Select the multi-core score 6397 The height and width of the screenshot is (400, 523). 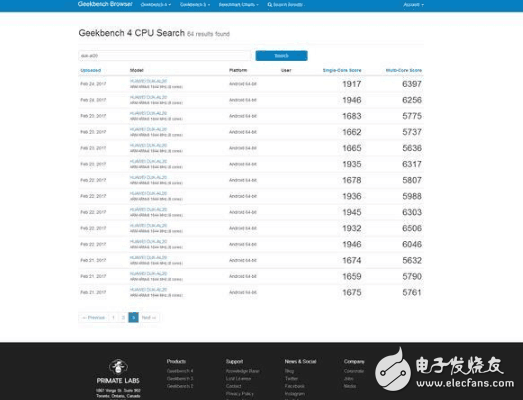[412, 84]
